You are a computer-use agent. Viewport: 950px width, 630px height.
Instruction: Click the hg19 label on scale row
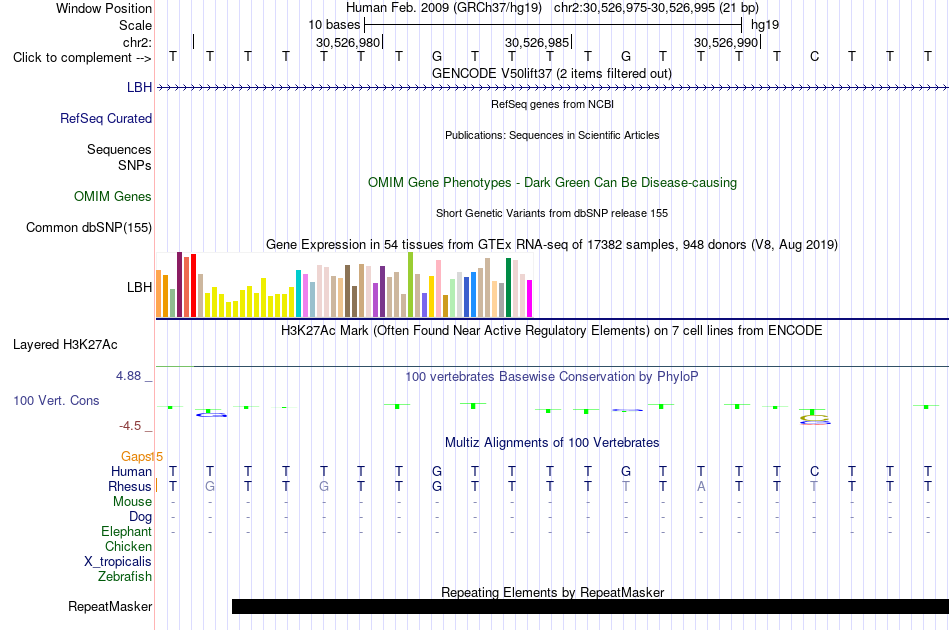click(765, 25)
